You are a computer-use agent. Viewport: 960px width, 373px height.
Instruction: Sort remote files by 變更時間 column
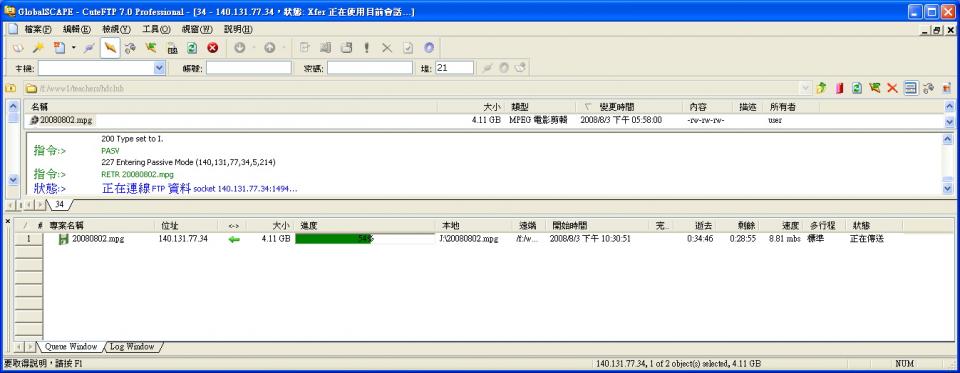tap(629, 107)
